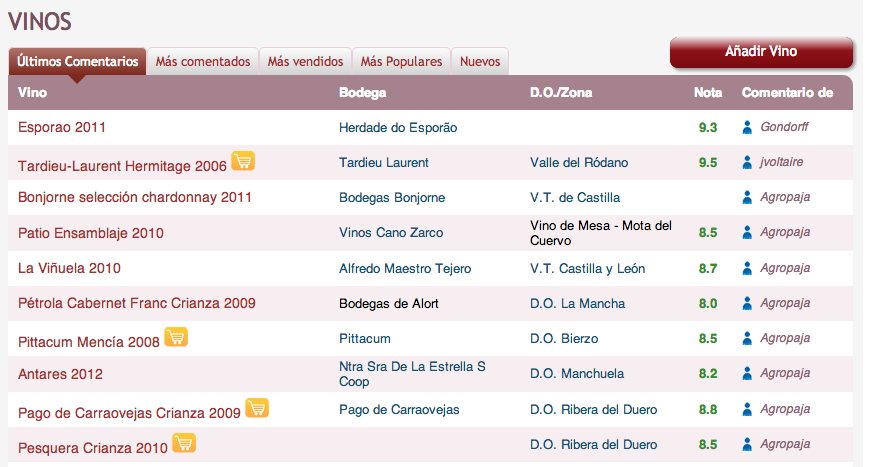Click user icon next to Gondorff
Image resolution: width=870 pixels, height=467 pixels.
click(x=747, y=127)
